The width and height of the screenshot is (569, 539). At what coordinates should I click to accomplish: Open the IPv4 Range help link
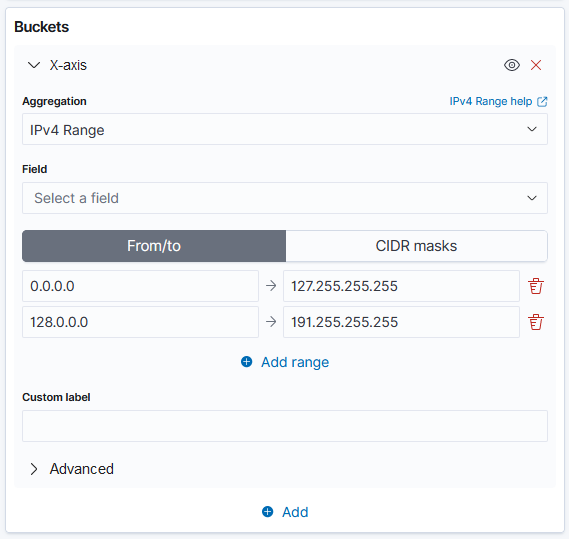tap(498, 101)
